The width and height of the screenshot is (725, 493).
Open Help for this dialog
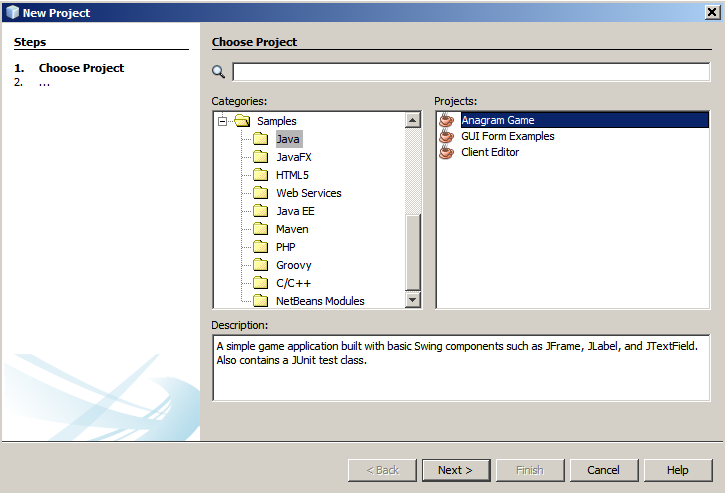(x=677, y=470)
